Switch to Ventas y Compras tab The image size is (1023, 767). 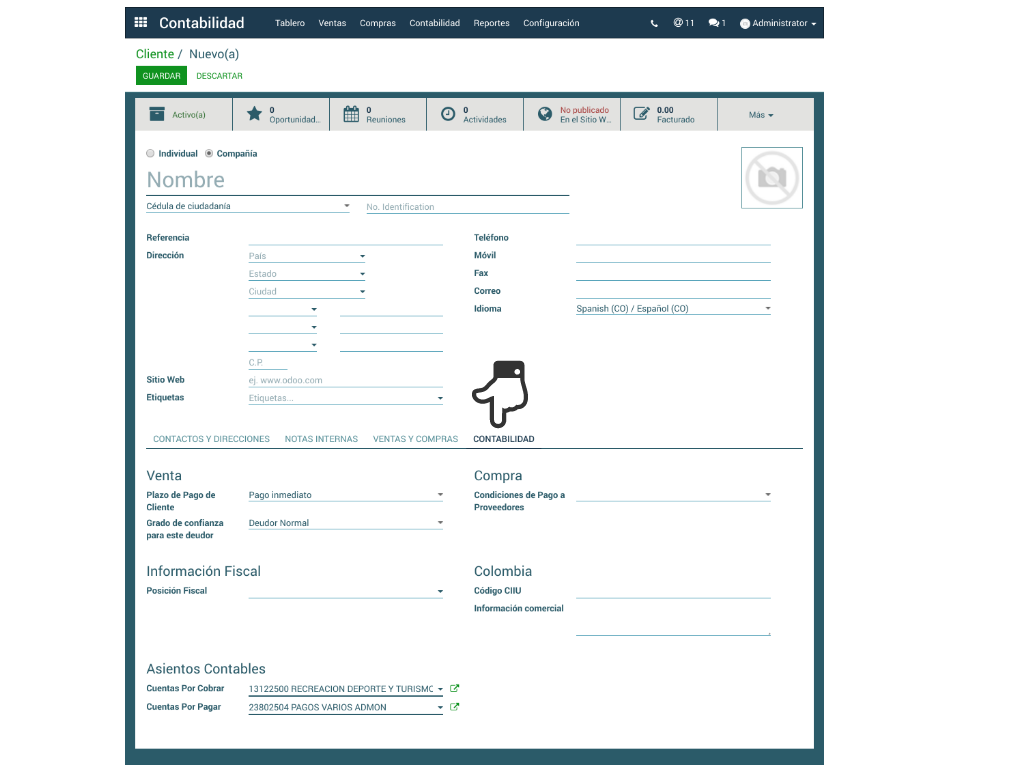pyautogui.click(x=415, y=439)
